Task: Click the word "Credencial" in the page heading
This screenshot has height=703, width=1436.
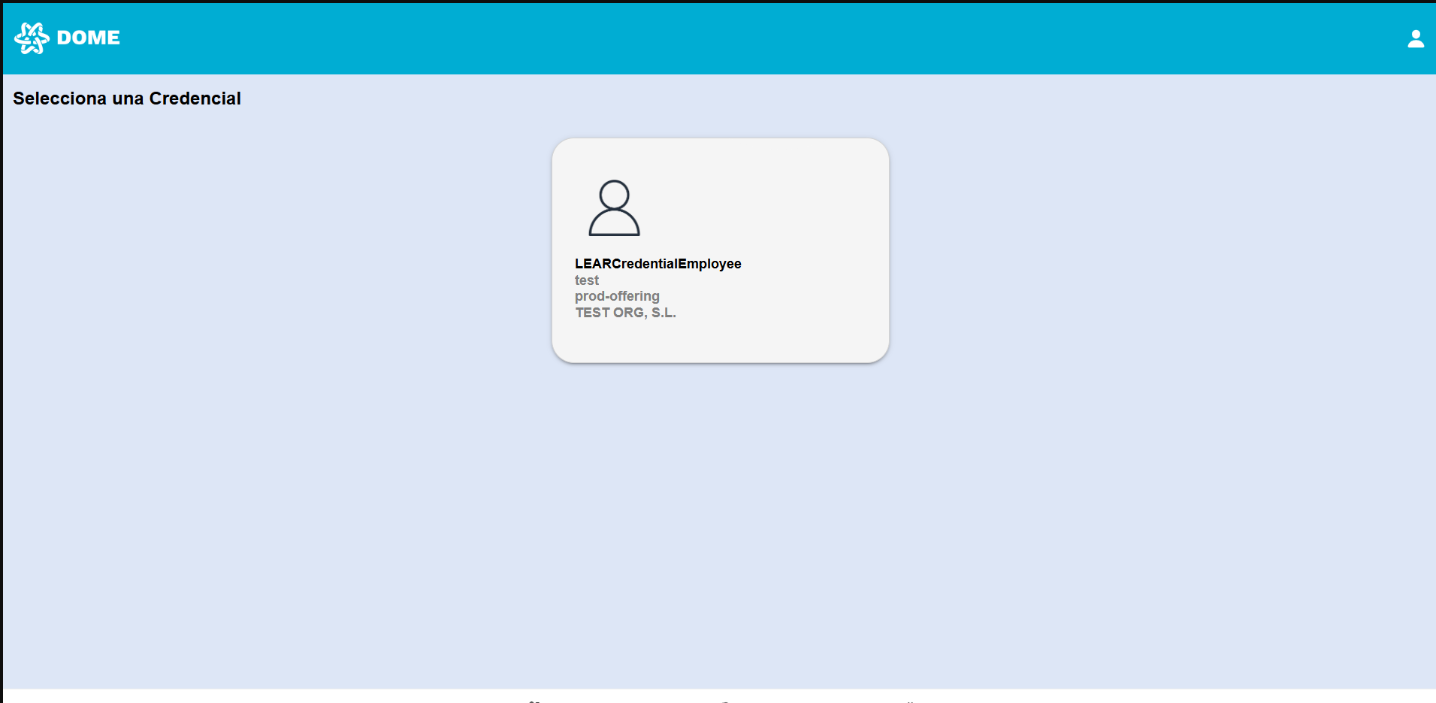Action: point(195,99)
